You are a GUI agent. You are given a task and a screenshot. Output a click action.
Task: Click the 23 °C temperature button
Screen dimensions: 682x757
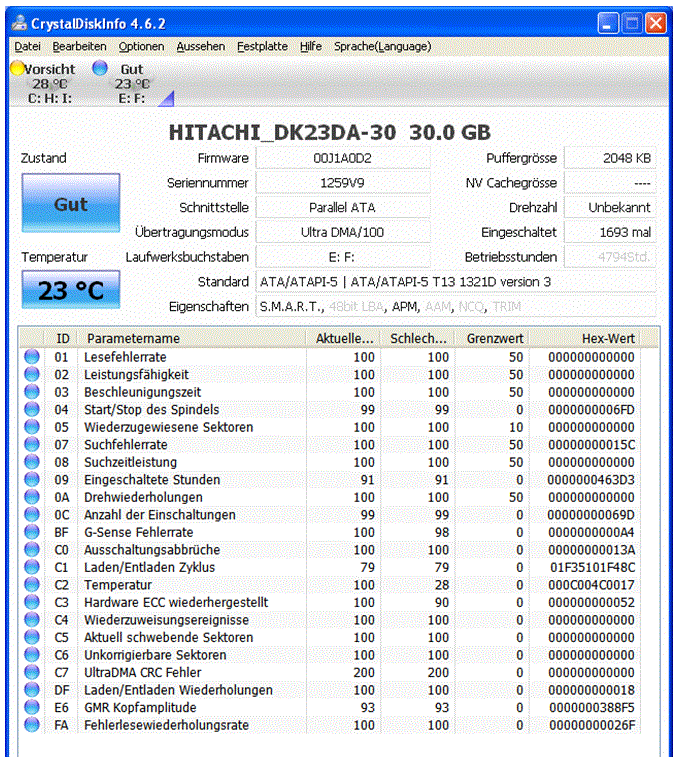pyautogui.click(x=70, y=290)
